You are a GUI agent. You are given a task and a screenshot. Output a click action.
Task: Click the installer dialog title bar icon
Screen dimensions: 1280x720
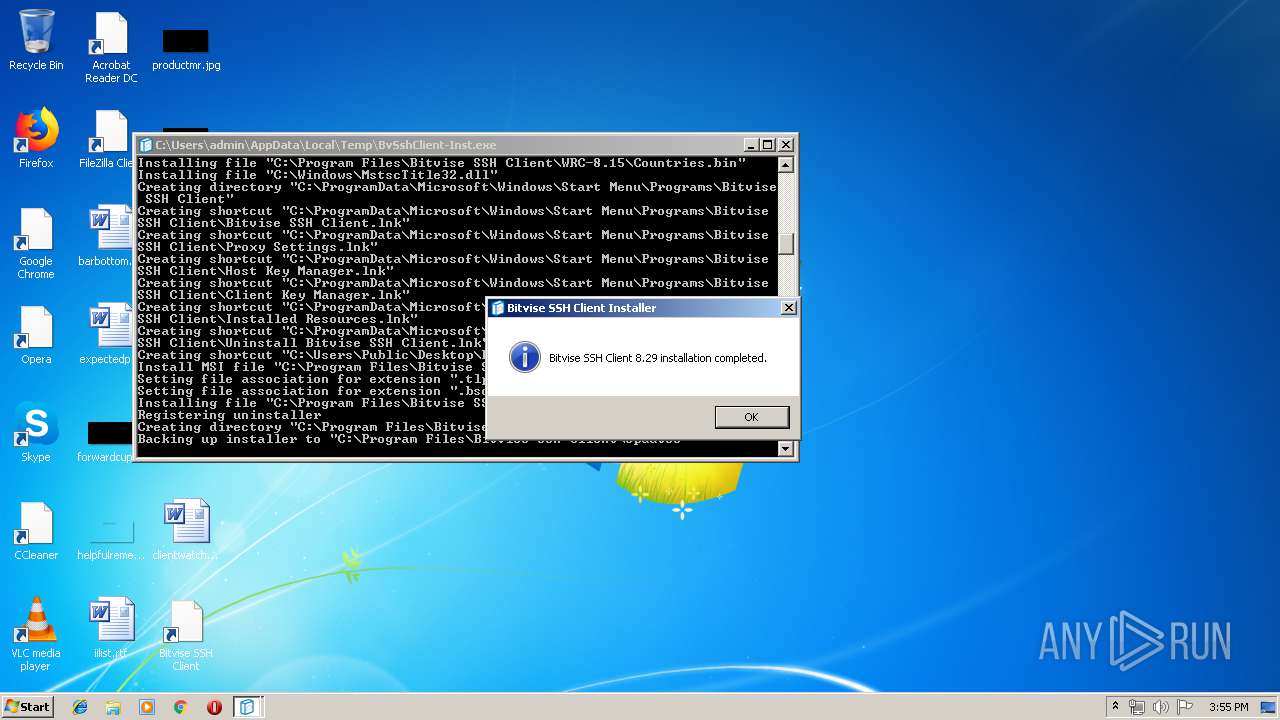coord(497,308)
